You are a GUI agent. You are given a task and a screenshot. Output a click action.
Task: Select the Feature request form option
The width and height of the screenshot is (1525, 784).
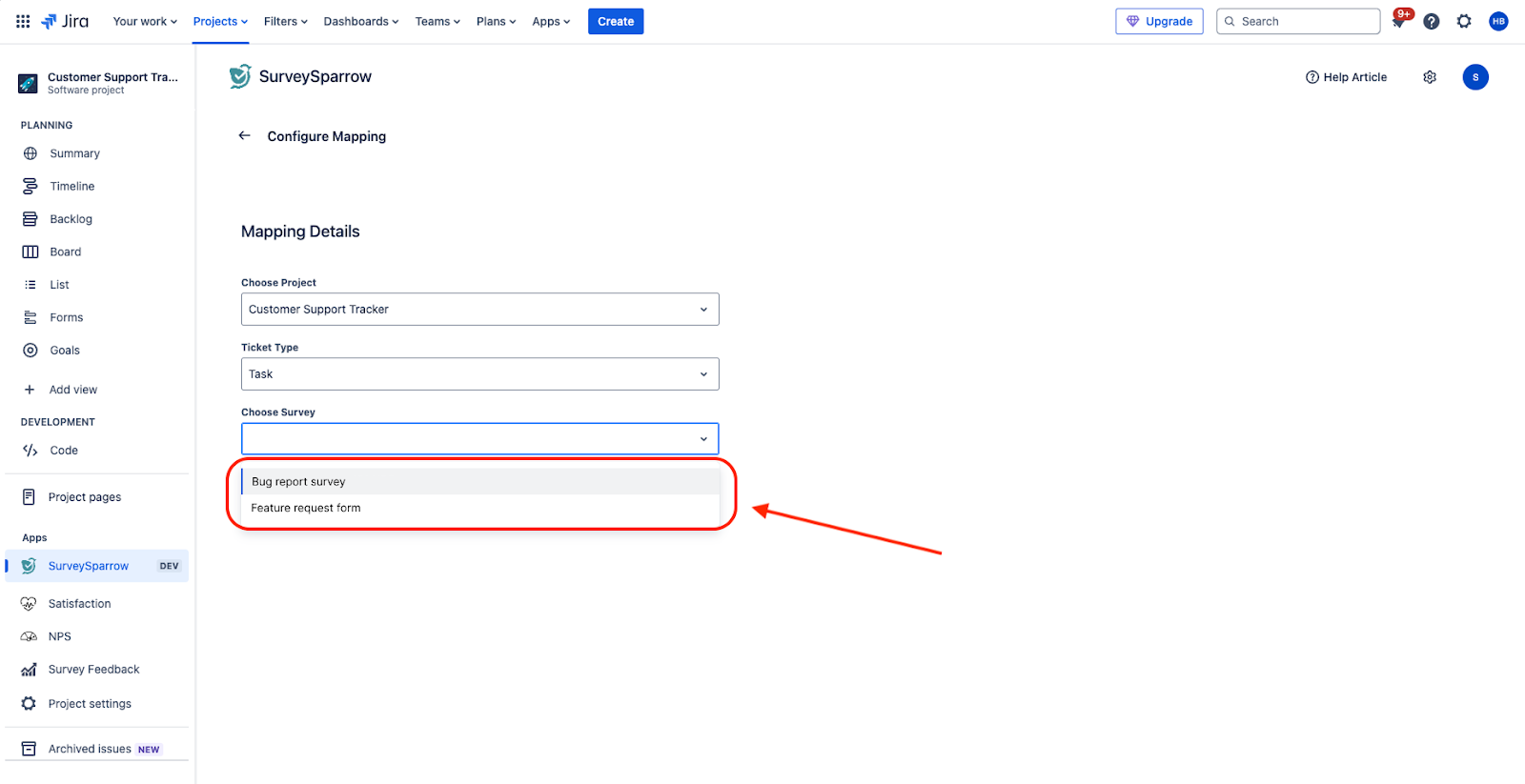pos(306,509)
